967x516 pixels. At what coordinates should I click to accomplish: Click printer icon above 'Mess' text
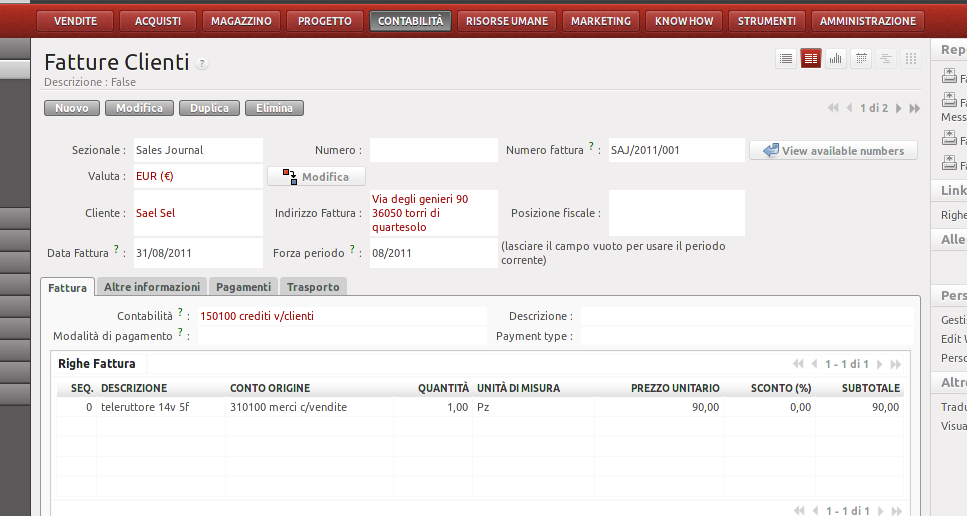coord(949,100)
